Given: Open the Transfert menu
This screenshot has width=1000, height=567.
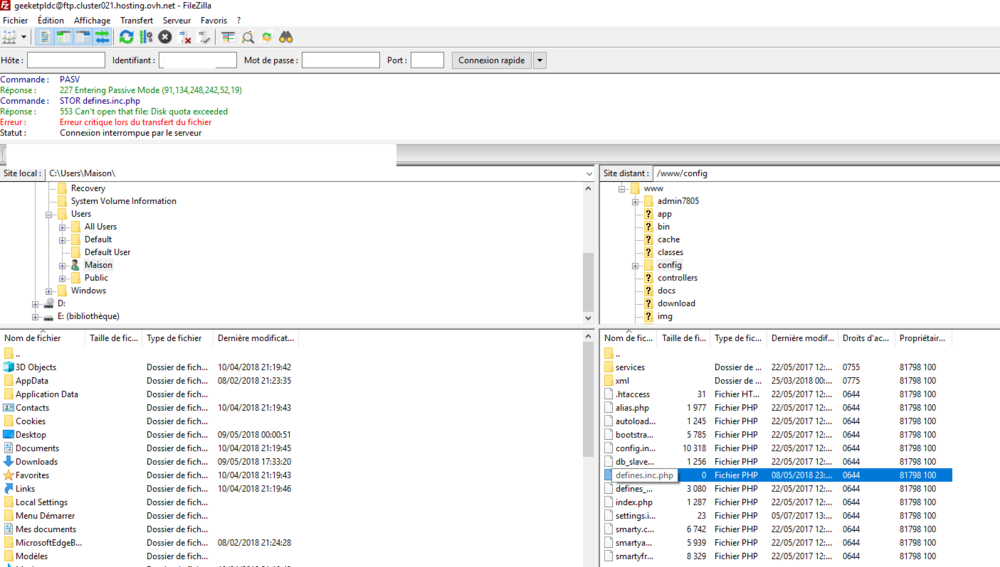Looking at the screenshot, I should tap(137, 20).
